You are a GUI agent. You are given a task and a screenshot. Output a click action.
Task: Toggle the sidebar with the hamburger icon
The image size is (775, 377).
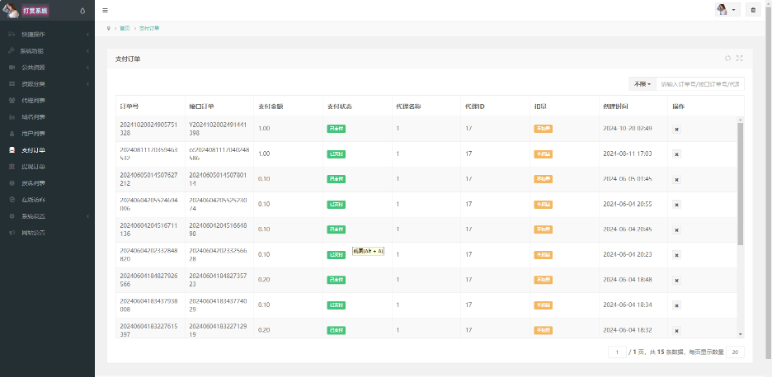pos(105,10)
